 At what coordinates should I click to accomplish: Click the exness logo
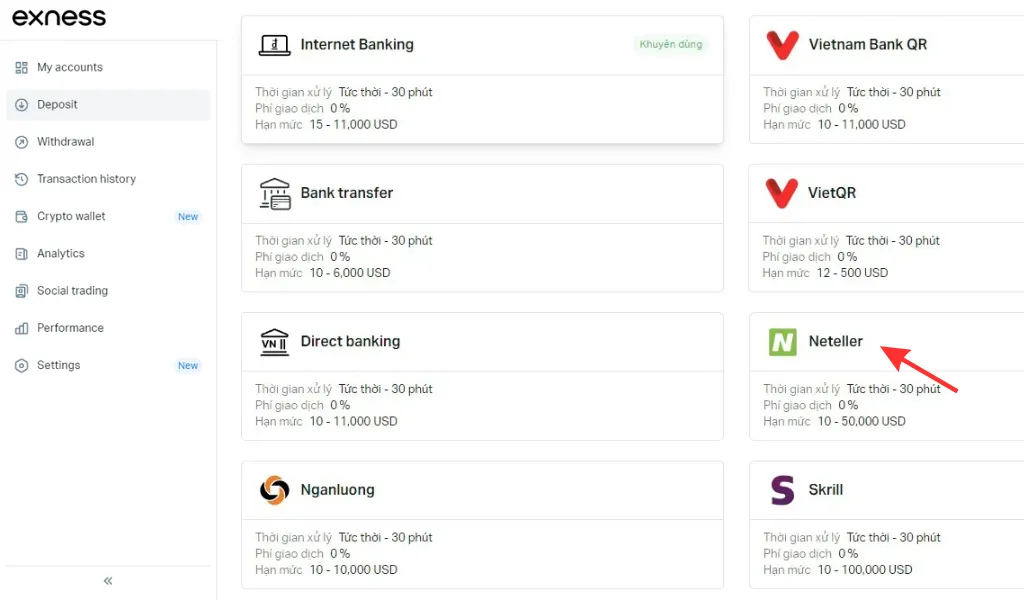click(x=59, y=17)
